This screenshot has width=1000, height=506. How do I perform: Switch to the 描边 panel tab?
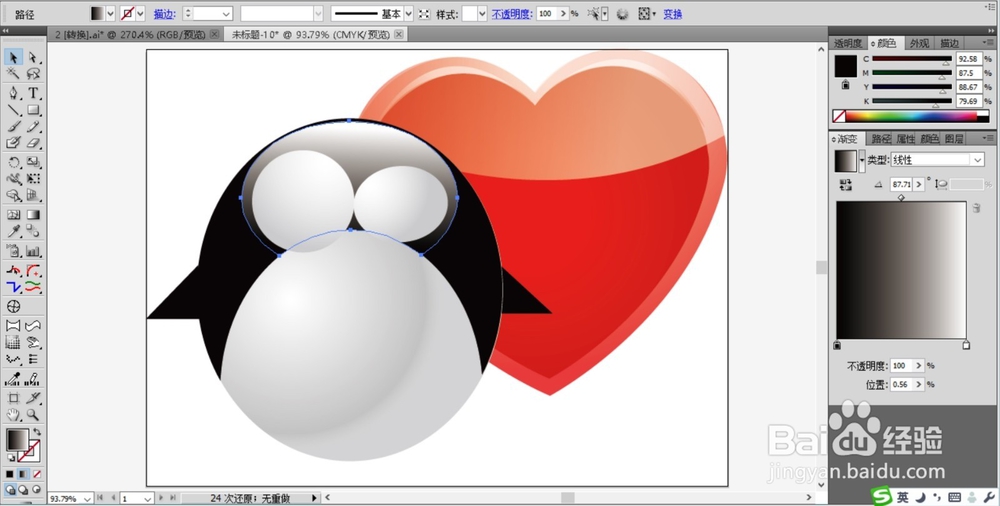[949, 43]
